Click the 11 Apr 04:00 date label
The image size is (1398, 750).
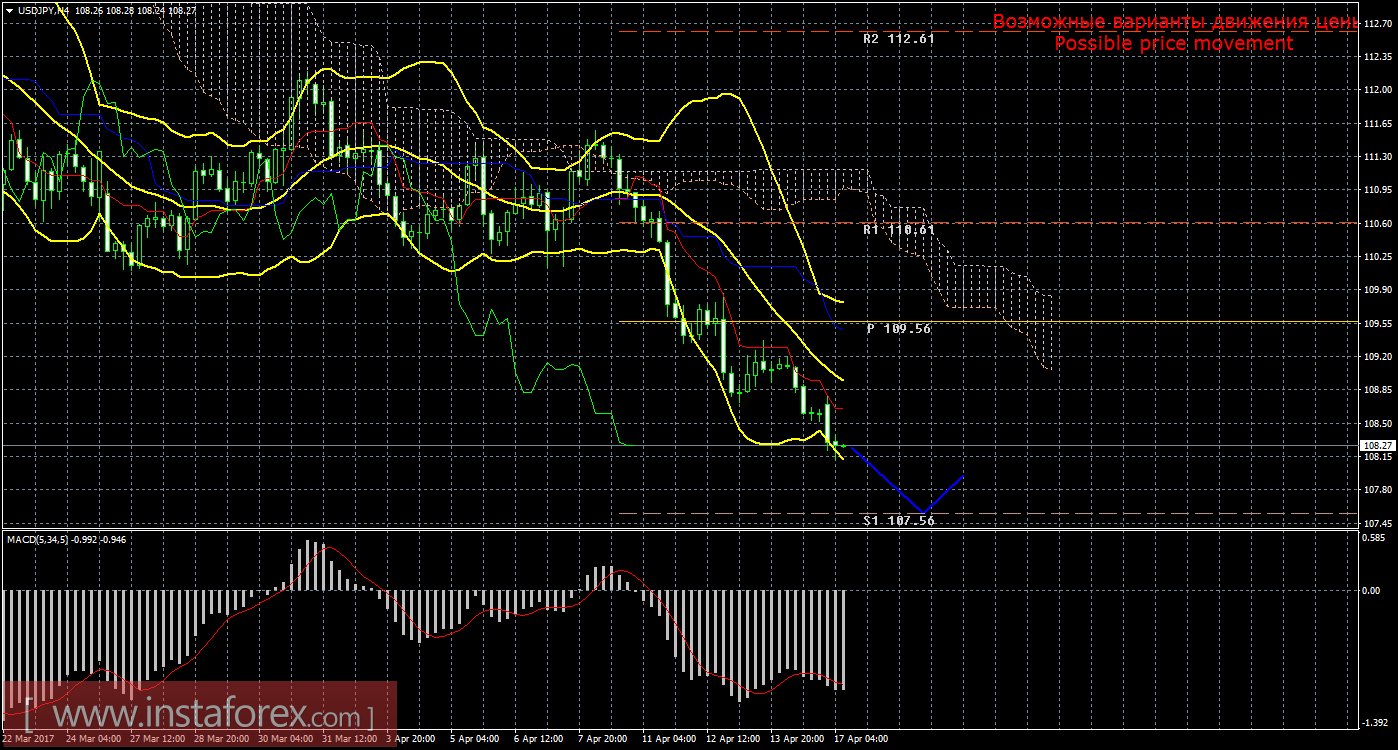pos(669,740)
